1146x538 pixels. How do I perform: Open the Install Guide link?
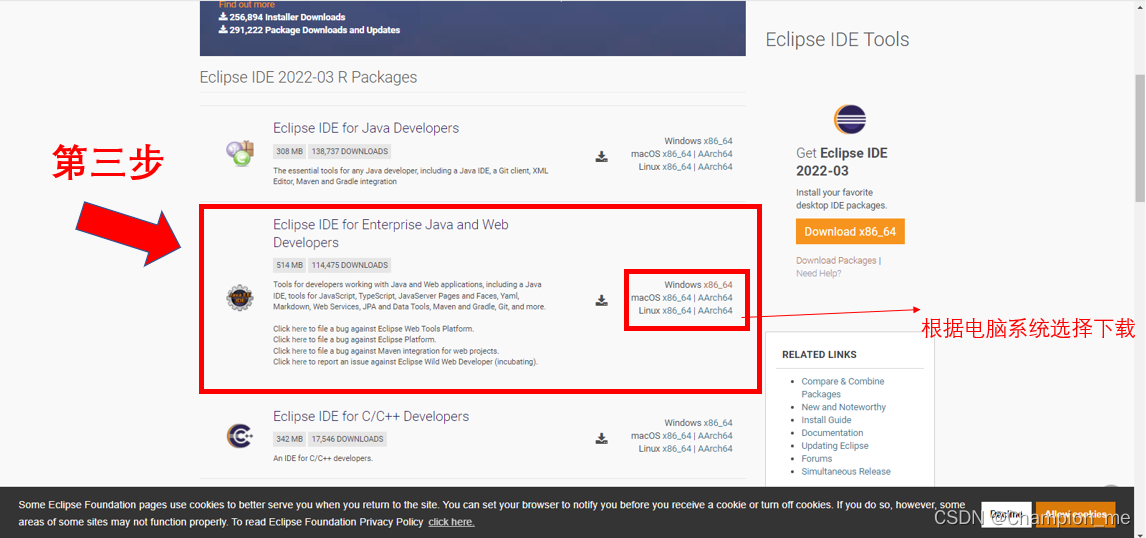pyautogui.click(x=826, y=420)
